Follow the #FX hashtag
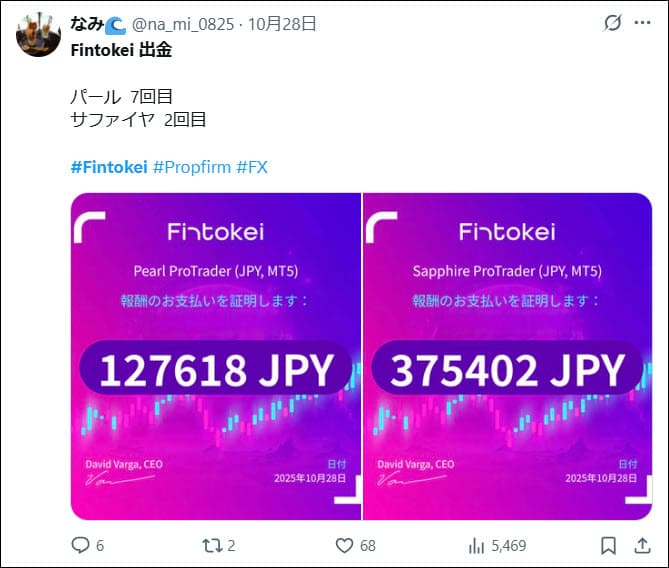The width and height of the screenshot is (669, 568). click(252, 167)
